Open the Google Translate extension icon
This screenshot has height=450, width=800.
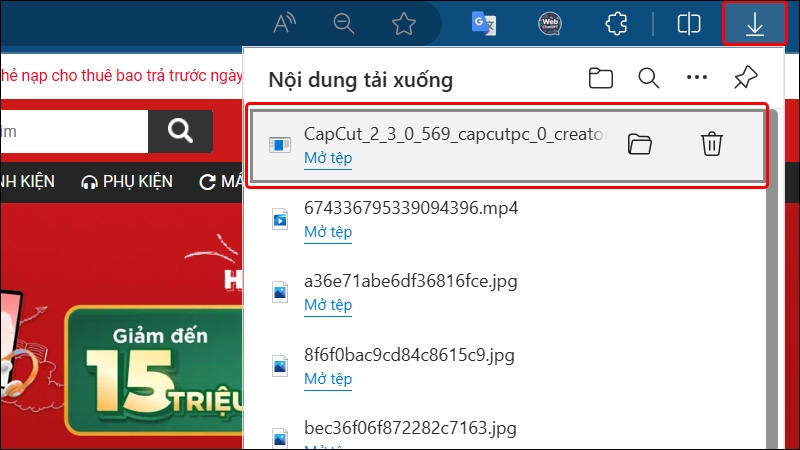pos(484,23)
